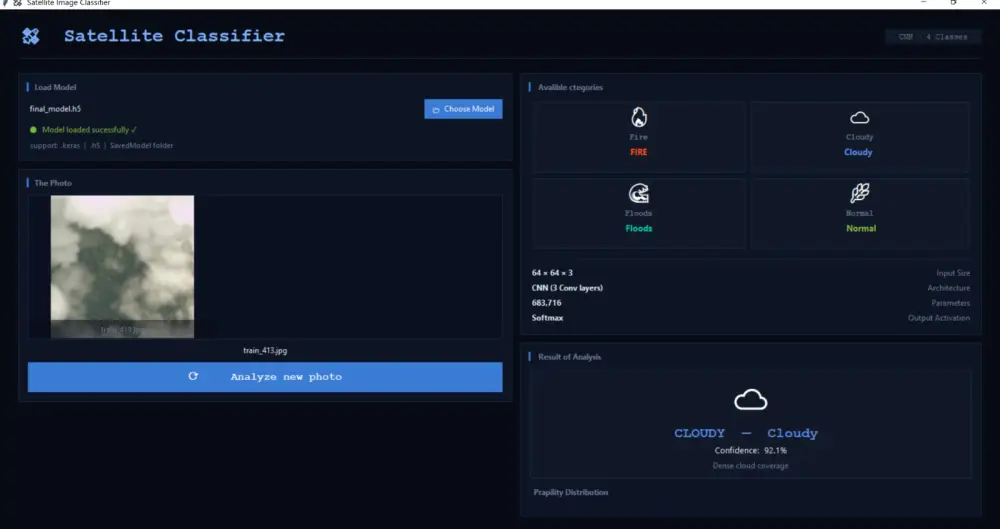Click the train_413.jpg caption below the photo
The width and height of the screenshot is (1000, 529).
pos(265,350)
